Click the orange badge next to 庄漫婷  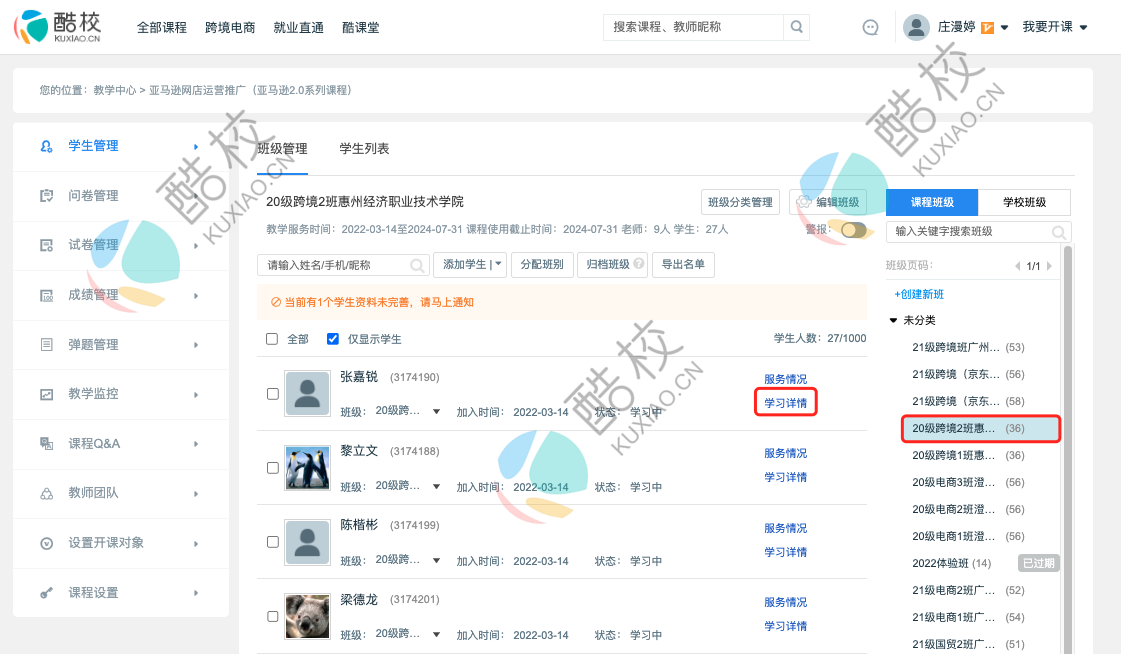pos(987,28)
